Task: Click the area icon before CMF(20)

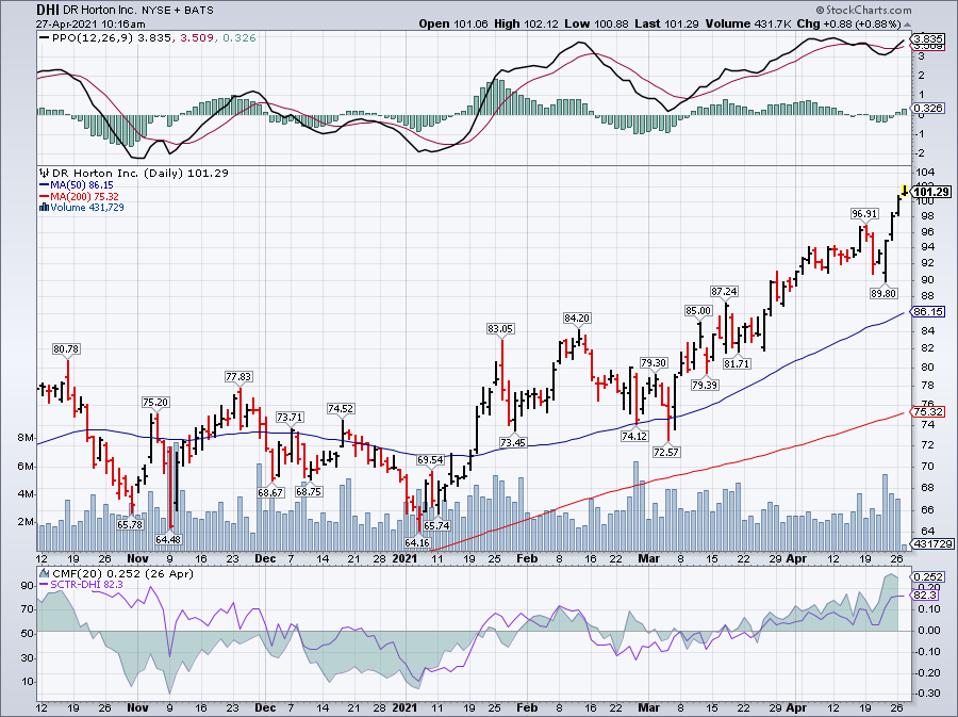Action: tap(44, 574)
